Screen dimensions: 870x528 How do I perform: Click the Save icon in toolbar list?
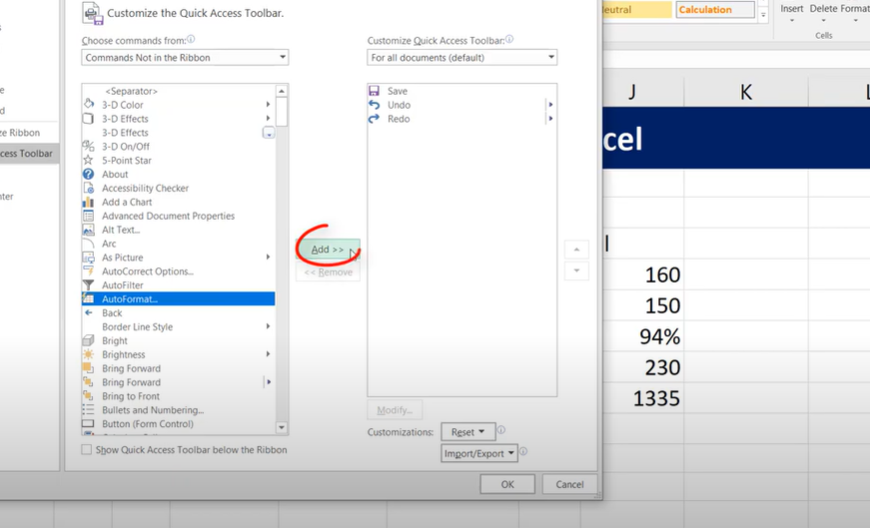[x=374, y=90]
